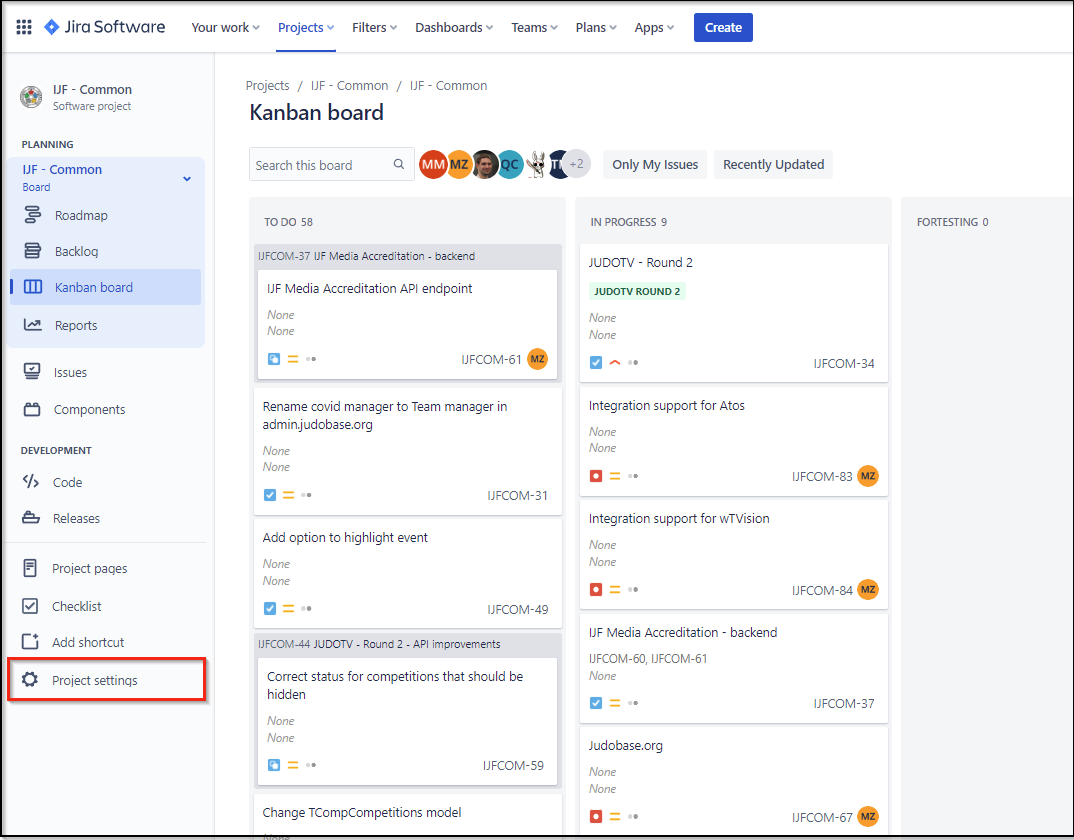
Task: Click Search this board field
Action: (332, 164)
